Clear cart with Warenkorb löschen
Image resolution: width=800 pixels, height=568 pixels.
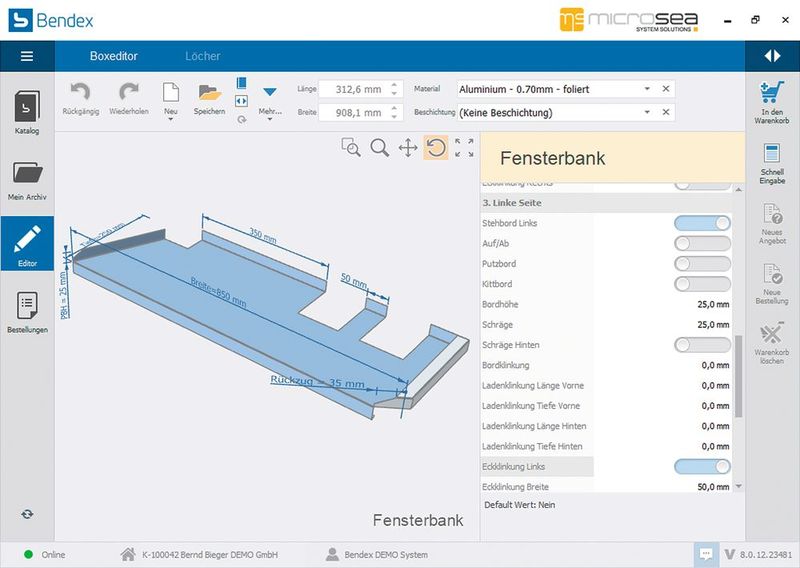click(772, 343)
